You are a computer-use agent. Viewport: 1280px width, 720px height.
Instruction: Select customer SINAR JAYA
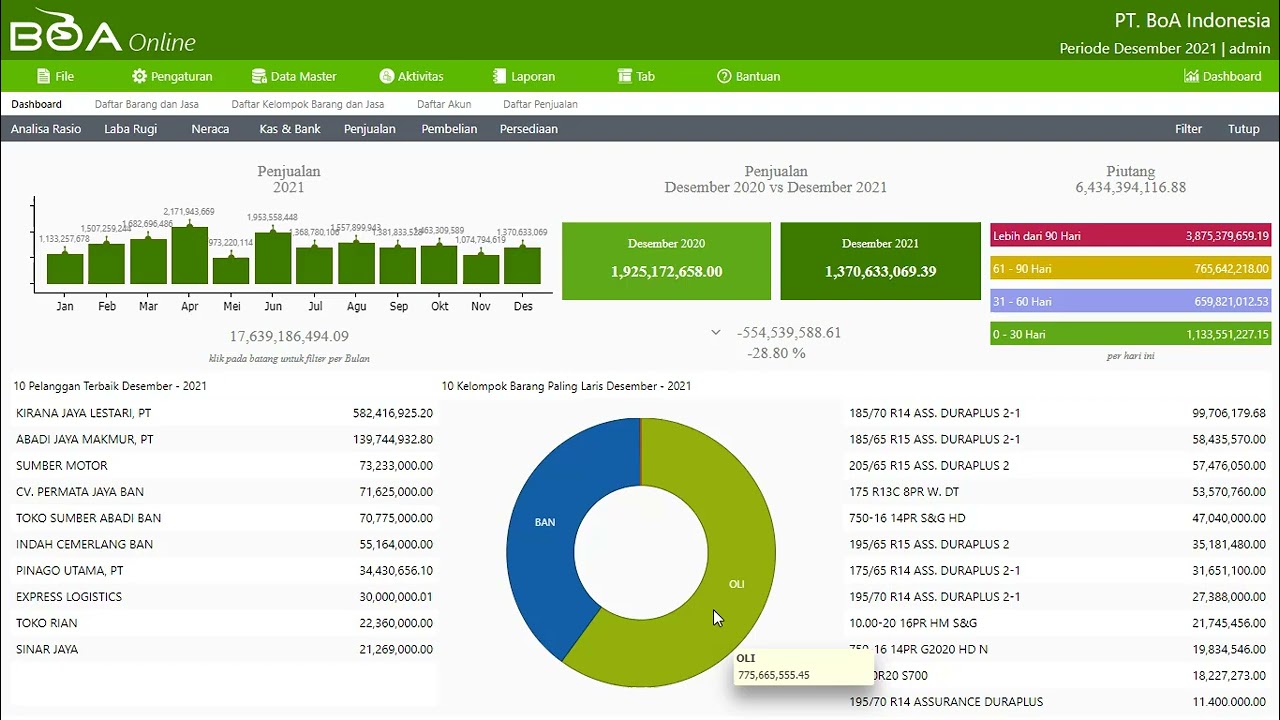tap(224, 649)
